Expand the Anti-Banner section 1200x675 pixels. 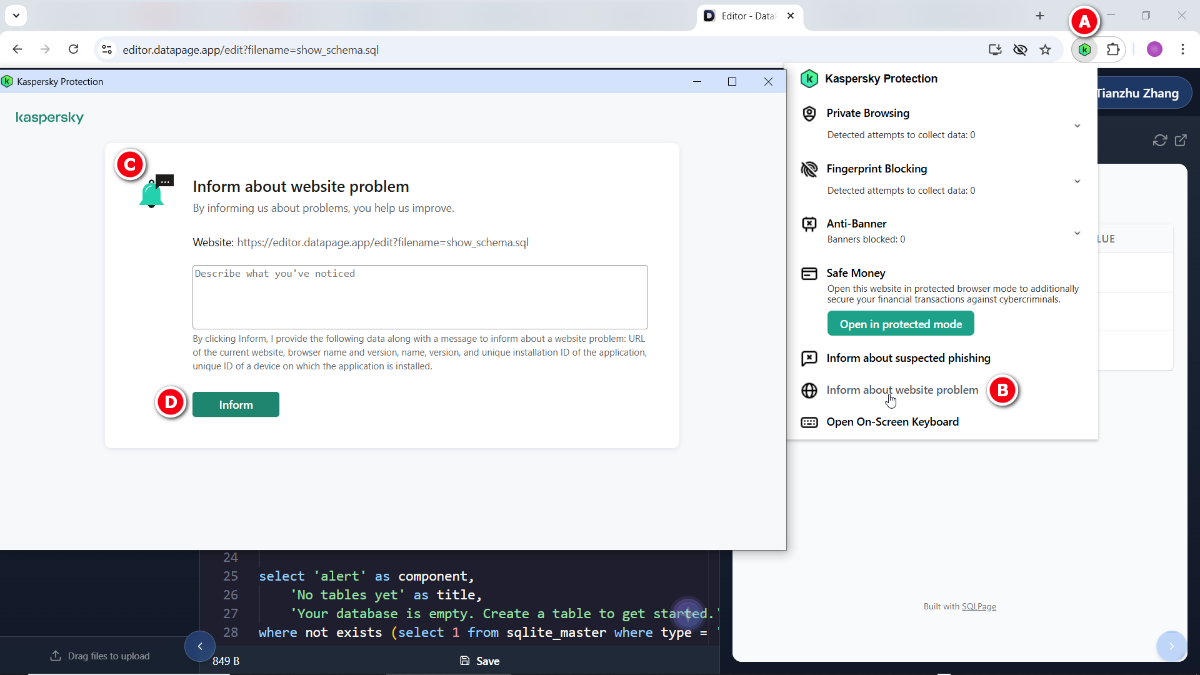click(1077, 233)
